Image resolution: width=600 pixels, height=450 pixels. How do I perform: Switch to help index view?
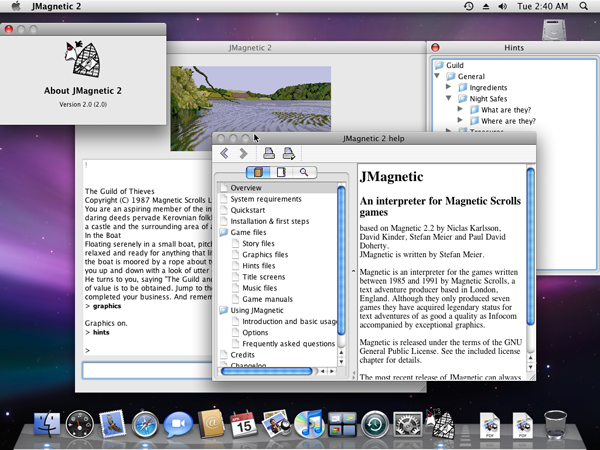[x=281, y=172]
